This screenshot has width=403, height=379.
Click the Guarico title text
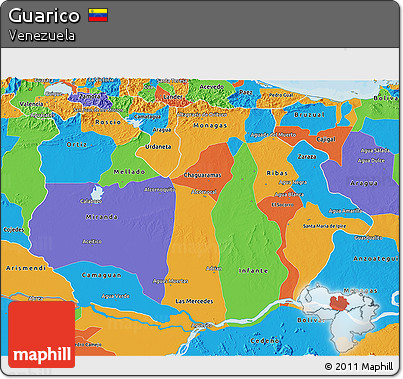[44, 15]
